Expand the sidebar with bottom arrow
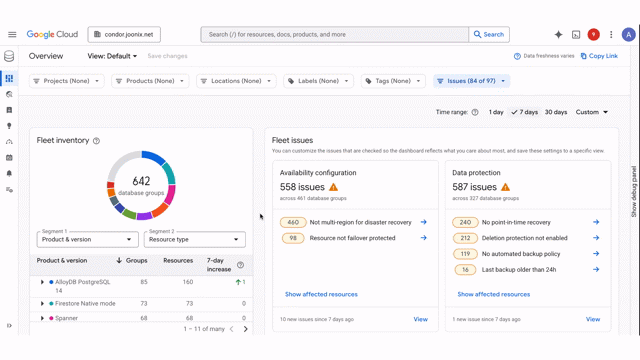 point(9,326)
